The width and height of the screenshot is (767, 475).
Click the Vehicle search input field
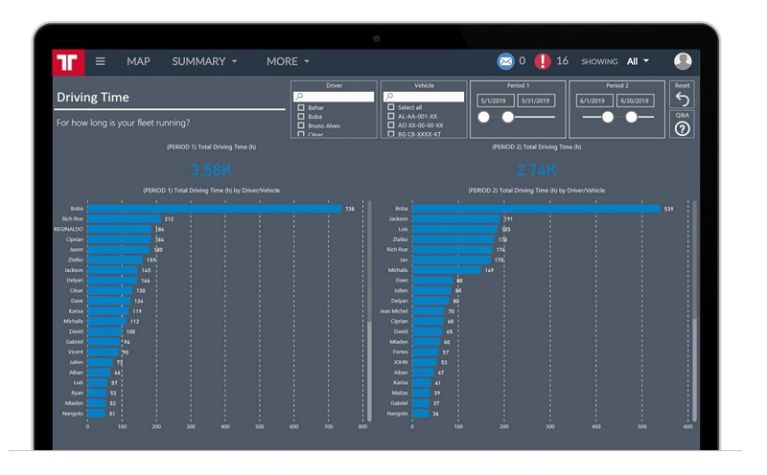(x=424, y=96)
